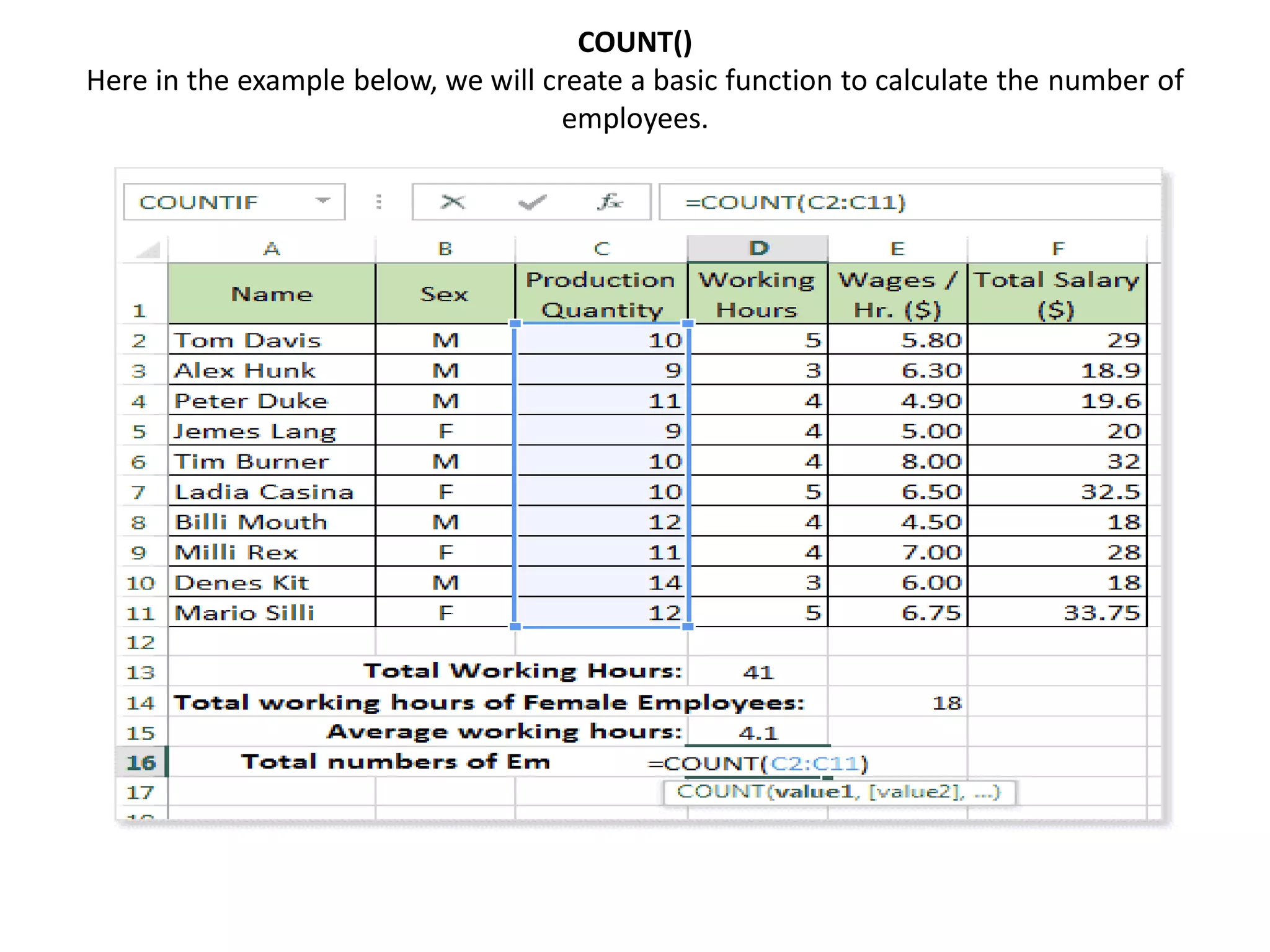Select row 16 header

[142, 762]
